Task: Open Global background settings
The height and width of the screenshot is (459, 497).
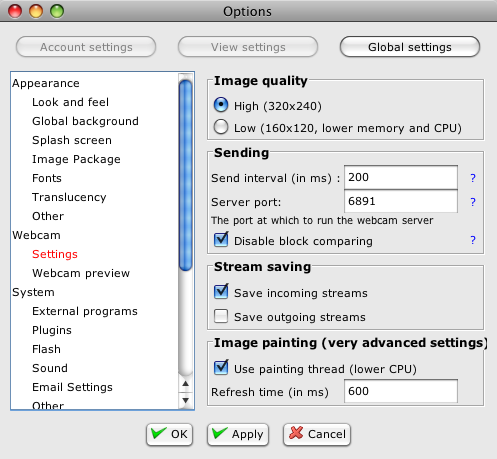Action: tap(85, 121)
